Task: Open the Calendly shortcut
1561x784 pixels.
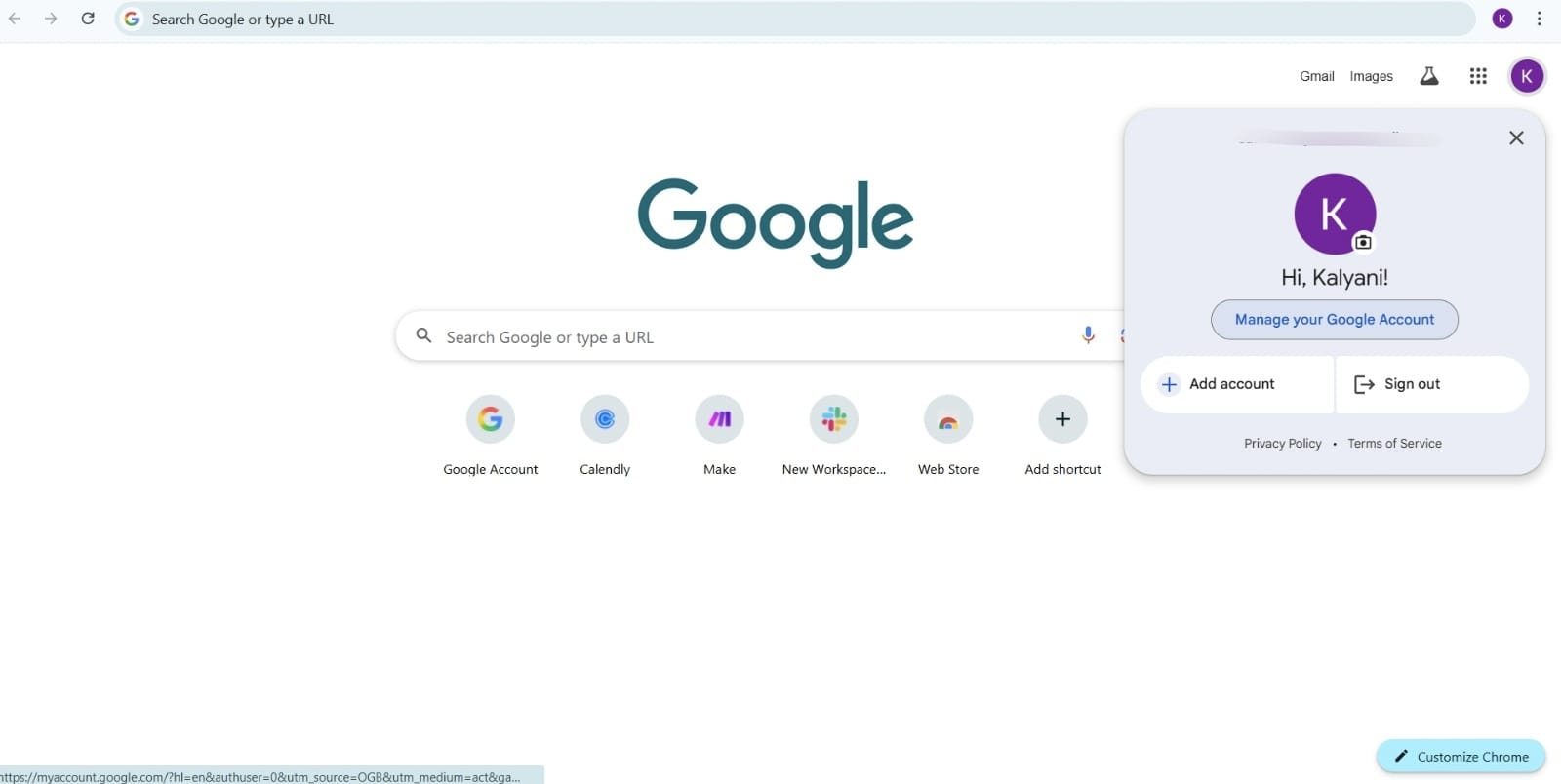Action: [x=605, y=419]
